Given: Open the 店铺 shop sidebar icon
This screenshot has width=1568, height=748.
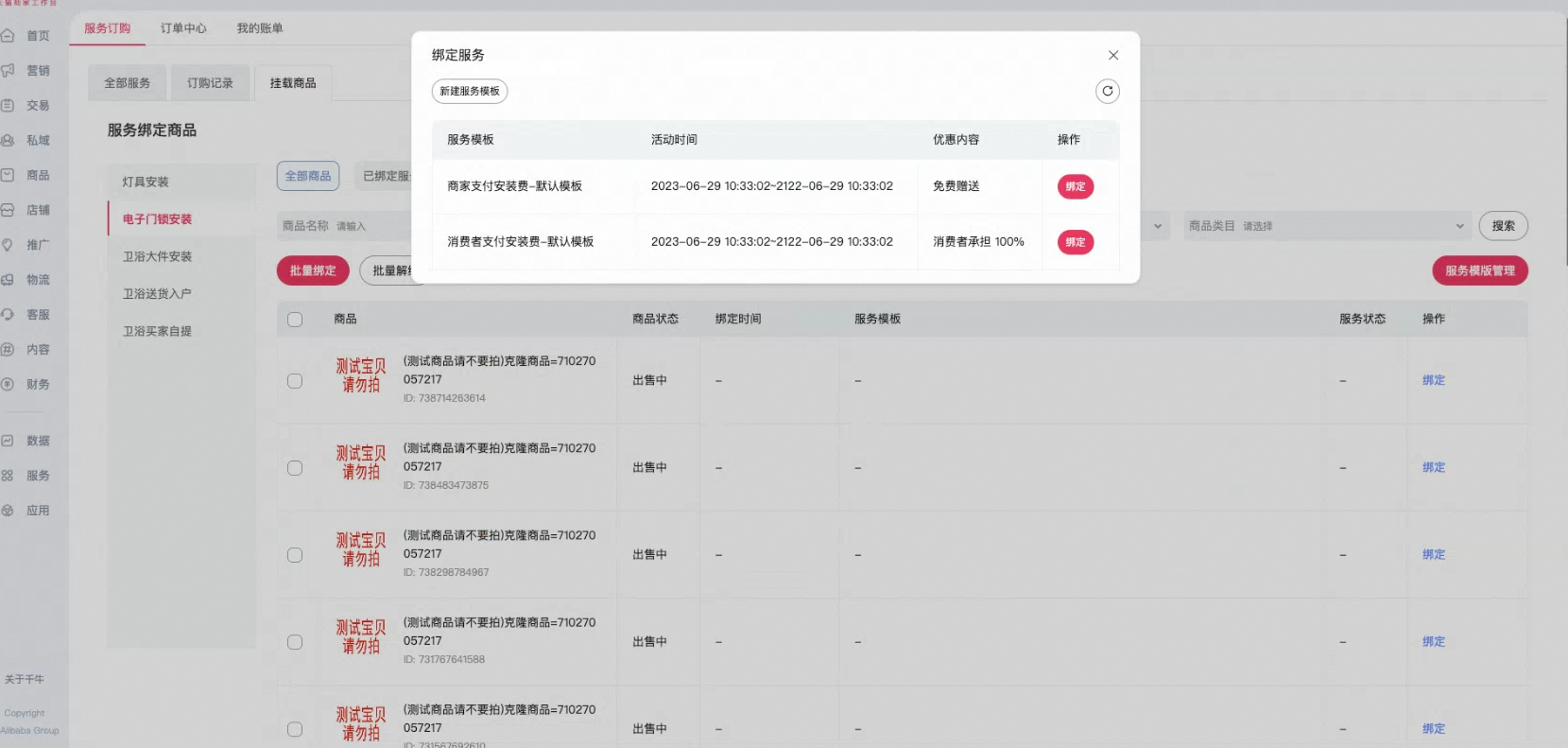Looking at the screenshot, I should [8, 211].
